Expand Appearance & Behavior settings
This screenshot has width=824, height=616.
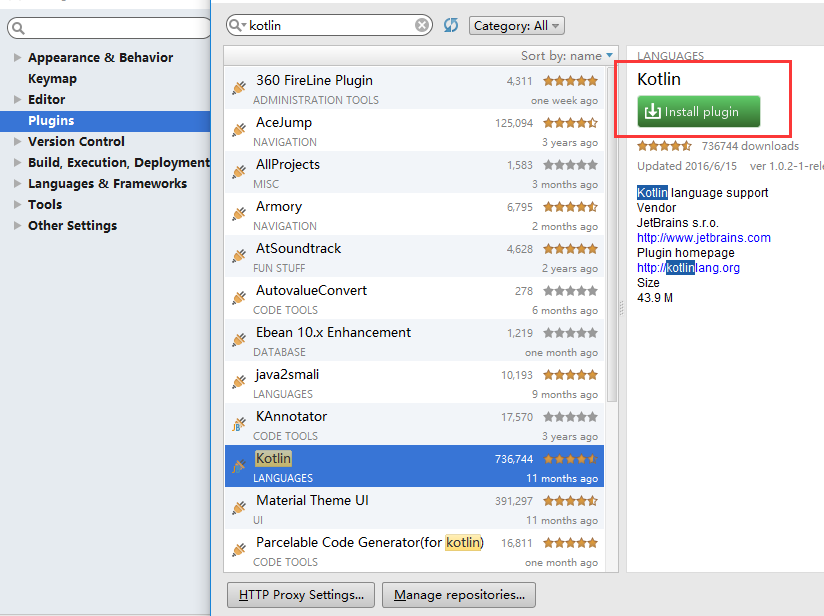pyautogui.click(x=17, y=57)
